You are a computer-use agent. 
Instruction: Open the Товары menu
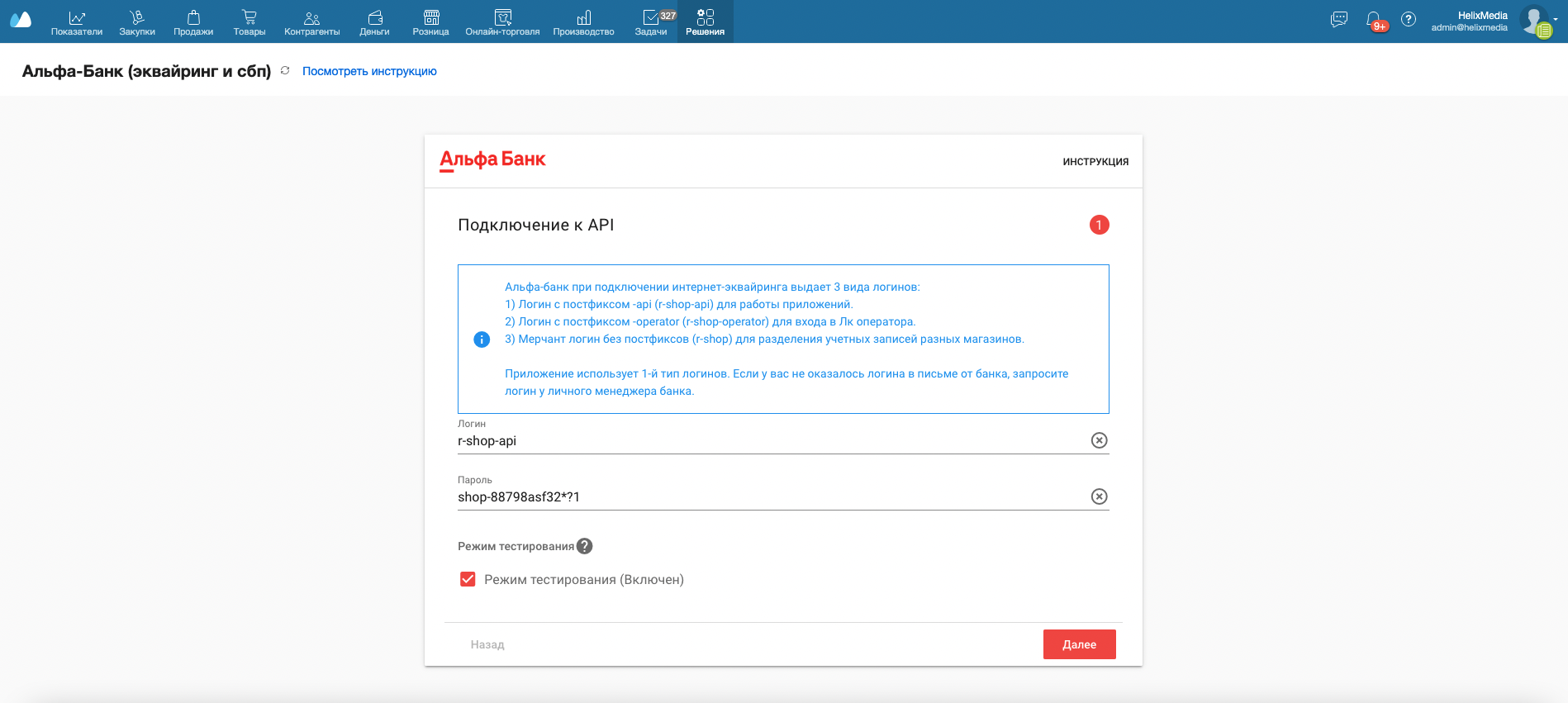(249, 22)
